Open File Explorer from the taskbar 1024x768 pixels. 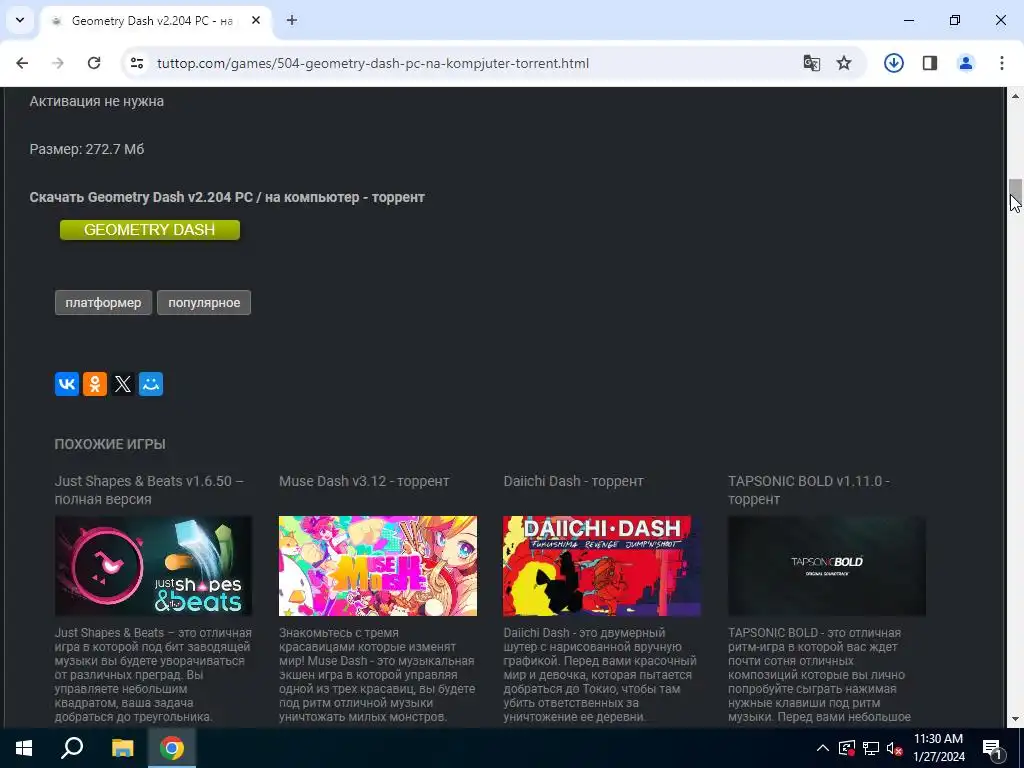pos(122,748)
